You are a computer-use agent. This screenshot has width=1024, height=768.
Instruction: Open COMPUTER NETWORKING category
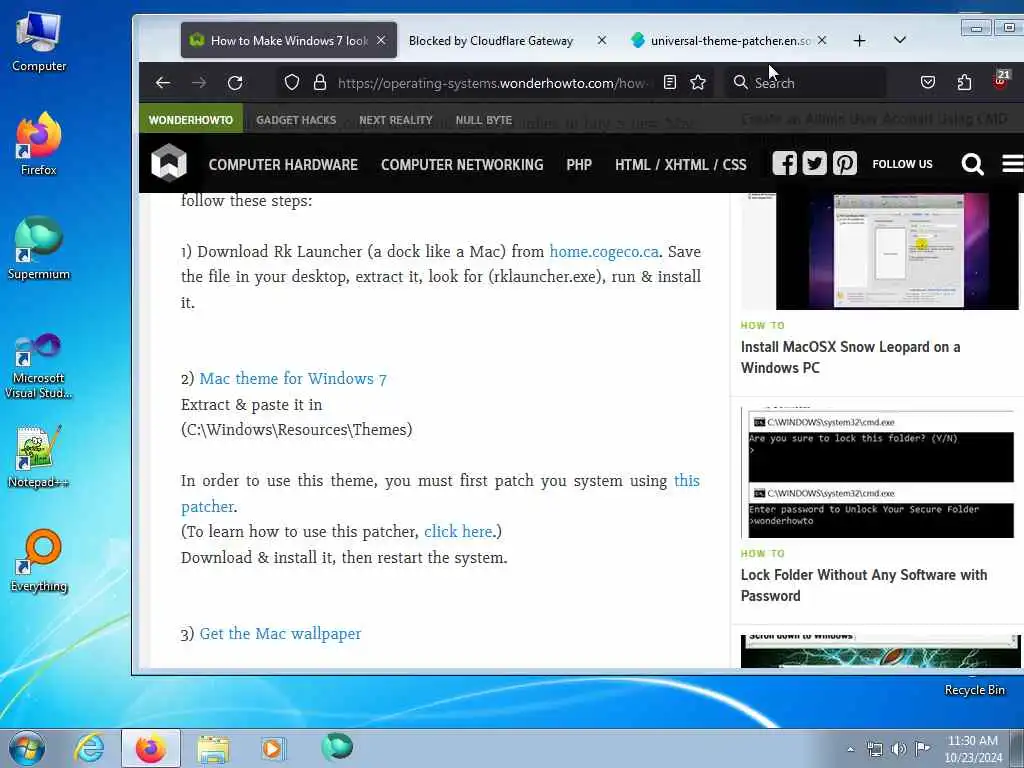tap(462, 165)
